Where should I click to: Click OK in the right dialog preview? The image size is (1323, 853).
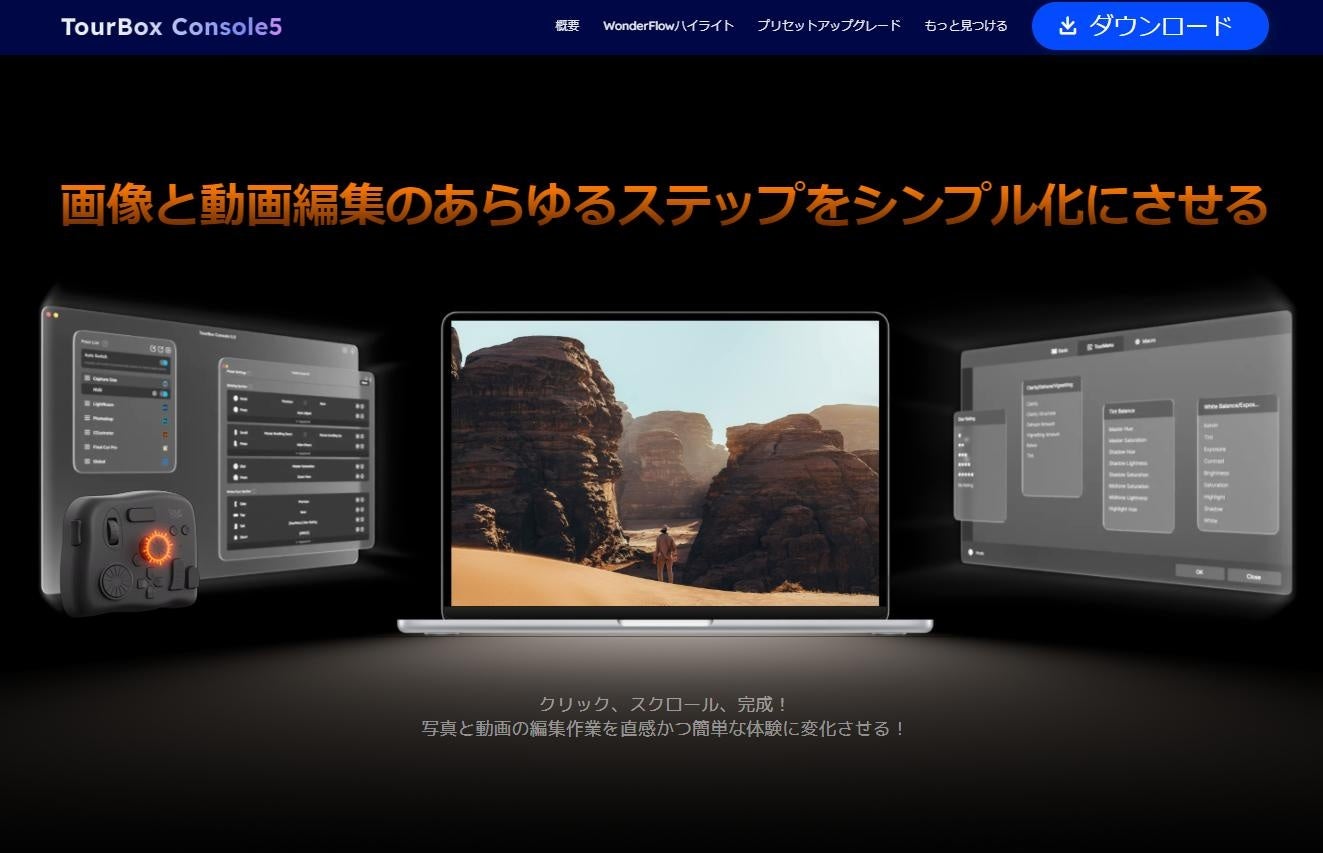tap(1199, 572)
